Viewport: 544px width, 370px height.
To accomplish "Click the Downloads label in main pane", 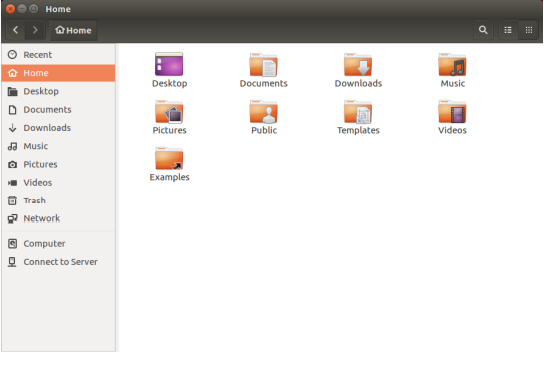I will (x=358, y=83).
